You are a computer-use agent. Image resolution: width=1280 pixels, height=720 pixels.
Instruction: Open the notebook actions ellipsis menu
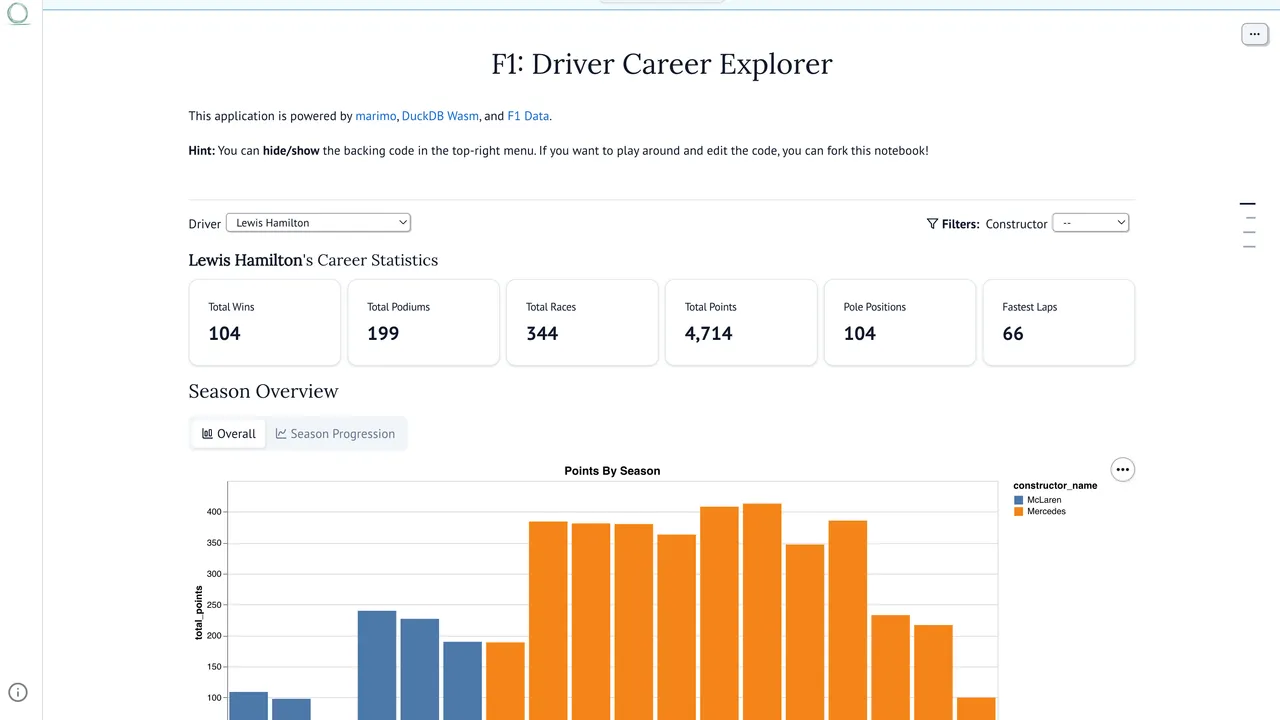1254,34
